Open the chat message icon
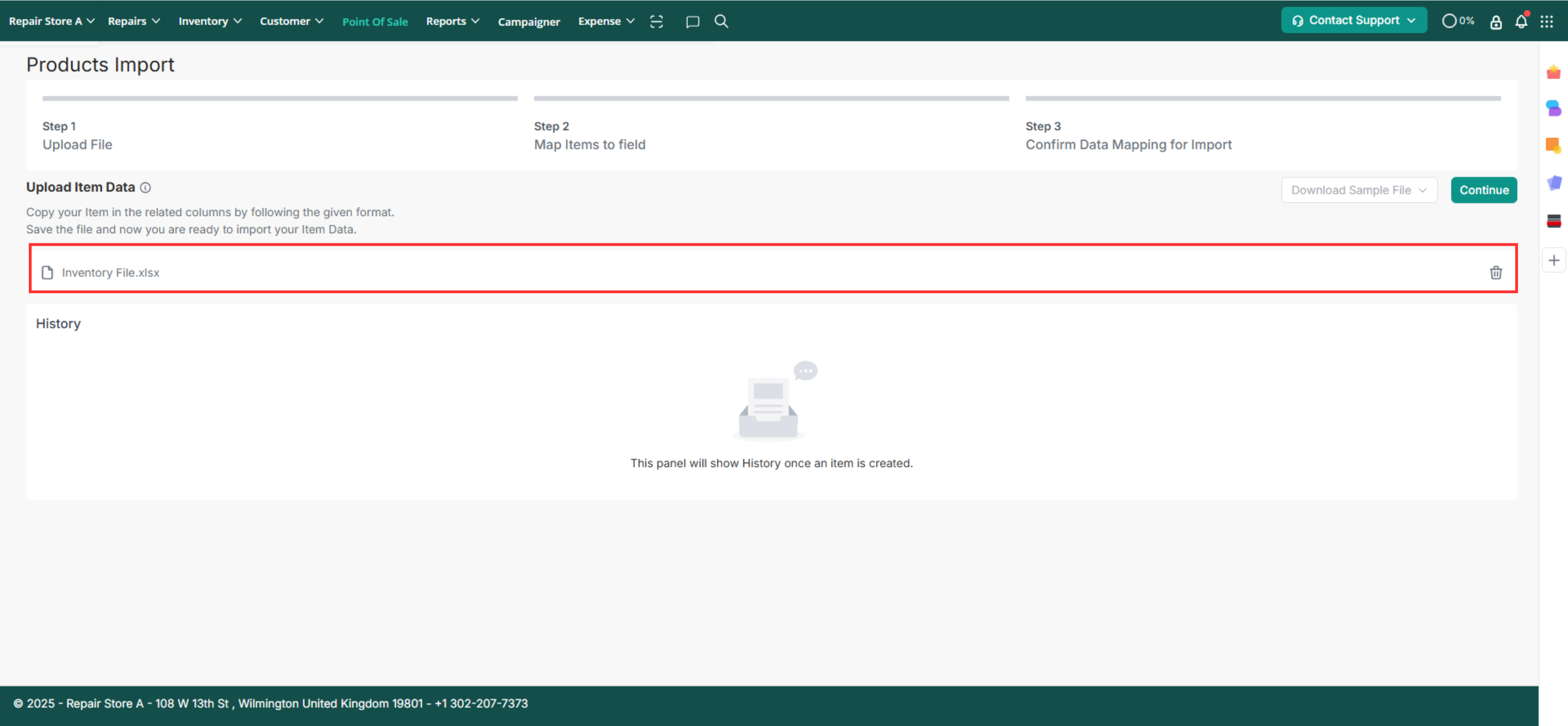 [x=692, y=22]
